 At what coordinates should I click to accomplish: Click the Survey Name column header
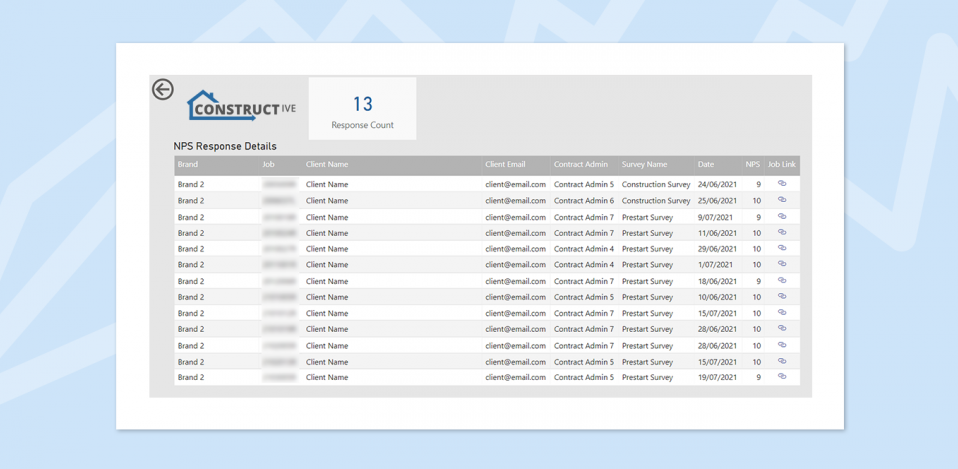644,165
